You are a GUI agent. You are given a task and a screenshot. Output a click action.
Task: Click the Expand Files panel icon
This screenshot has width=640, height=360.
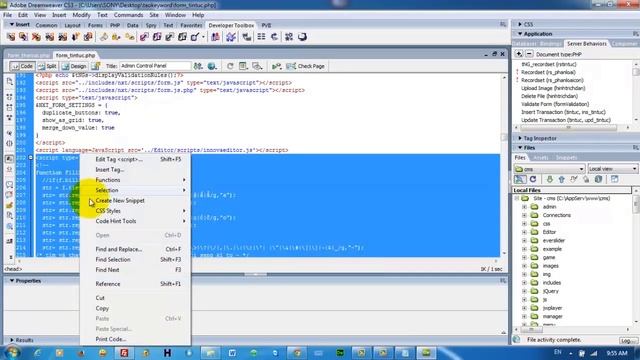614,179
